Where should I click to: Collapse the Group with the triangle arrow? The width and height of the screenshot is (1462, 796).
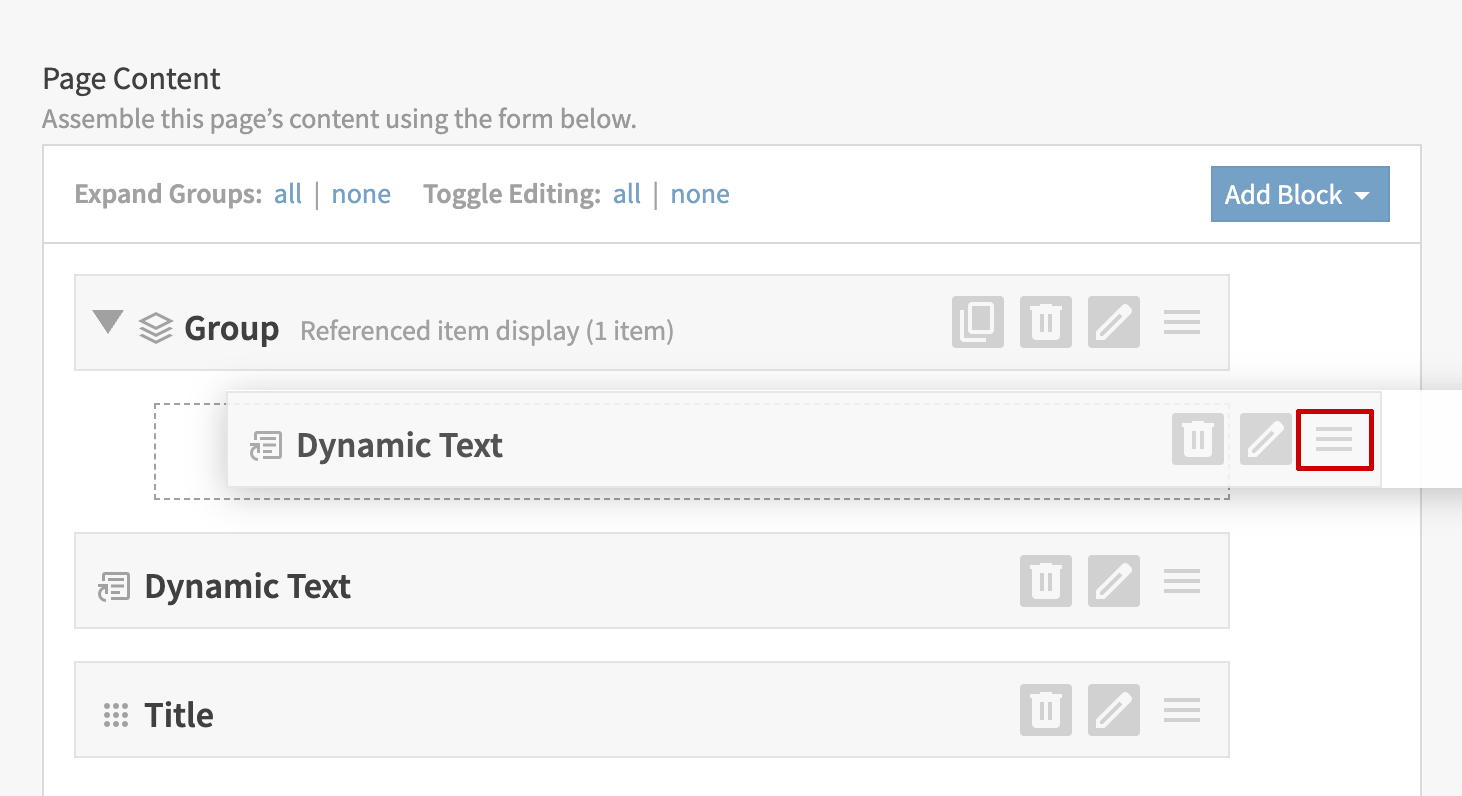coord(108,322)
